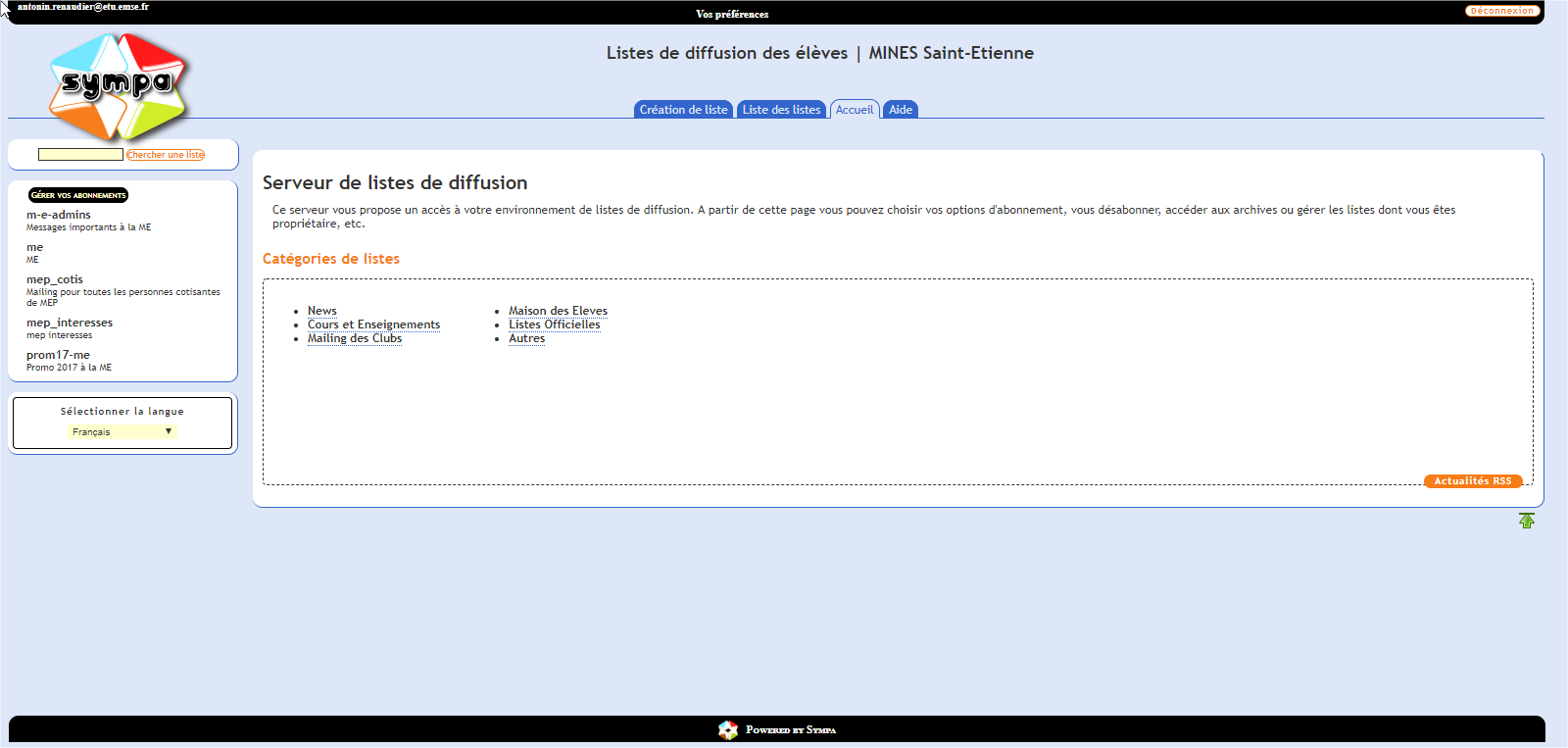
Task: Click the green scroll-to-top arrow icon
Action: click(1526, 521)
